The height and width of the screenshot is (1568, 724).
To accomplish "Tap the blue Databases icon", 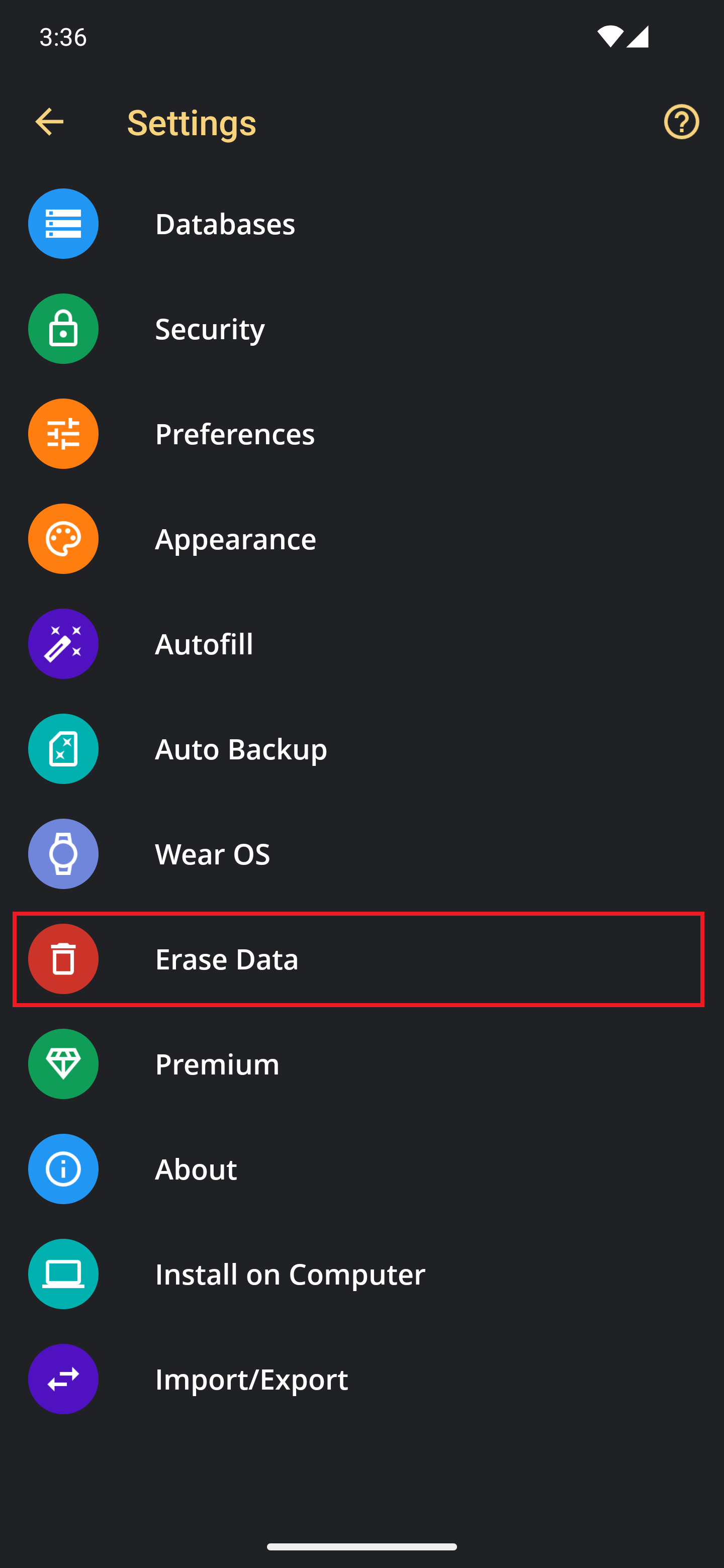I will pos(63,224).
